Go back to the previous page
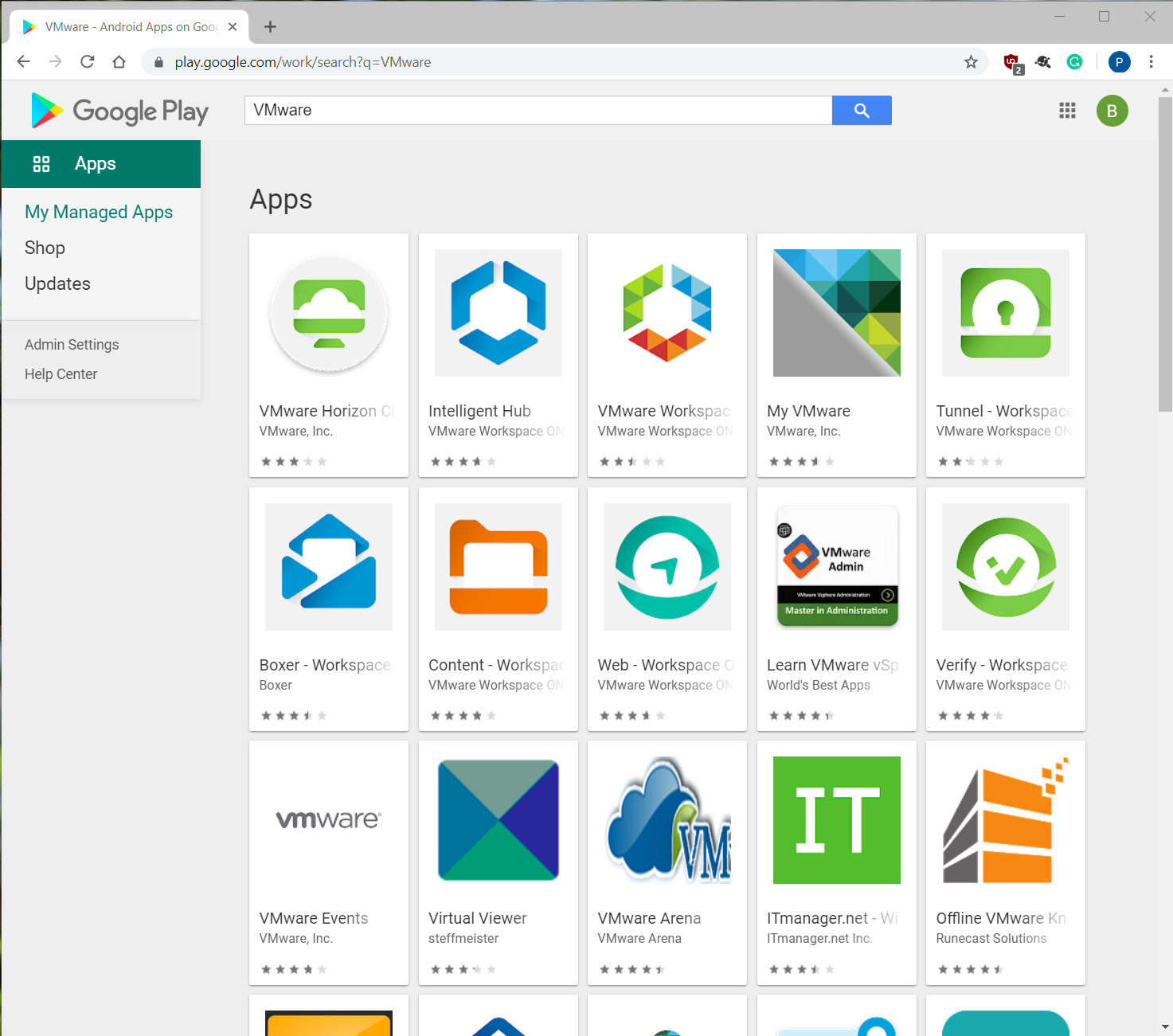This screenshot has width=1173, height=1036. (24, 62)
